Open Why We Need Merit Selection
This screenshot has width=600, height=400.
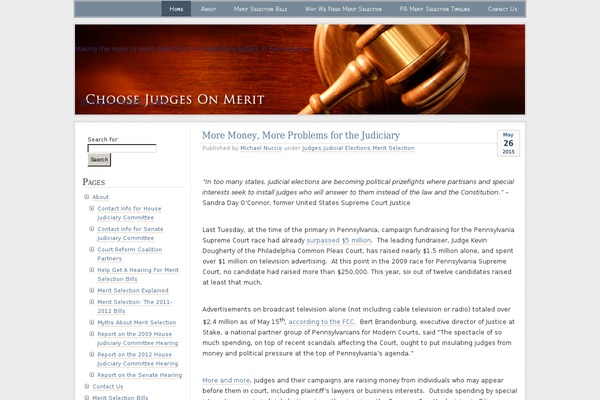click(343, 9)
